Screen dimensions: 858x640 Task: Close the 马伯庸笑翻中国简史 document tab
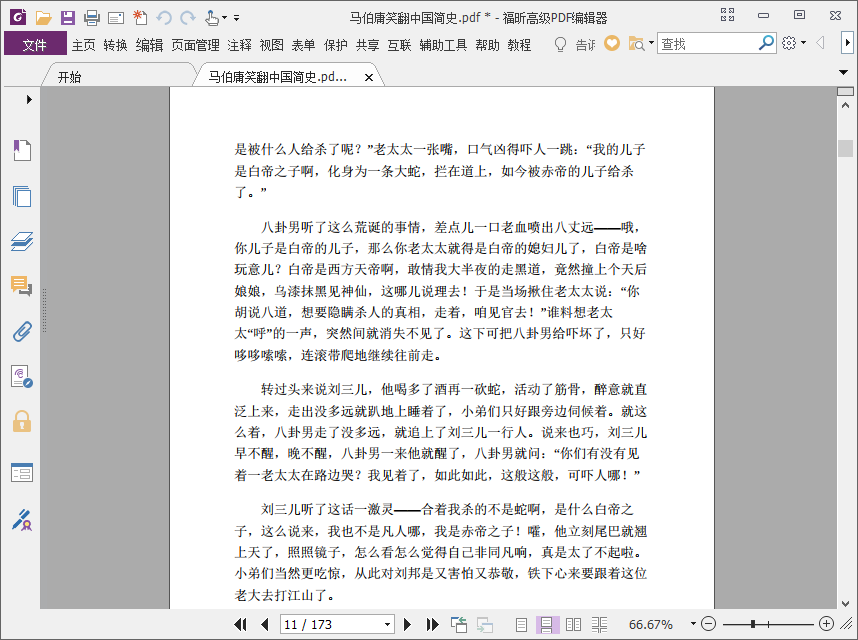(x=369, y=78)
